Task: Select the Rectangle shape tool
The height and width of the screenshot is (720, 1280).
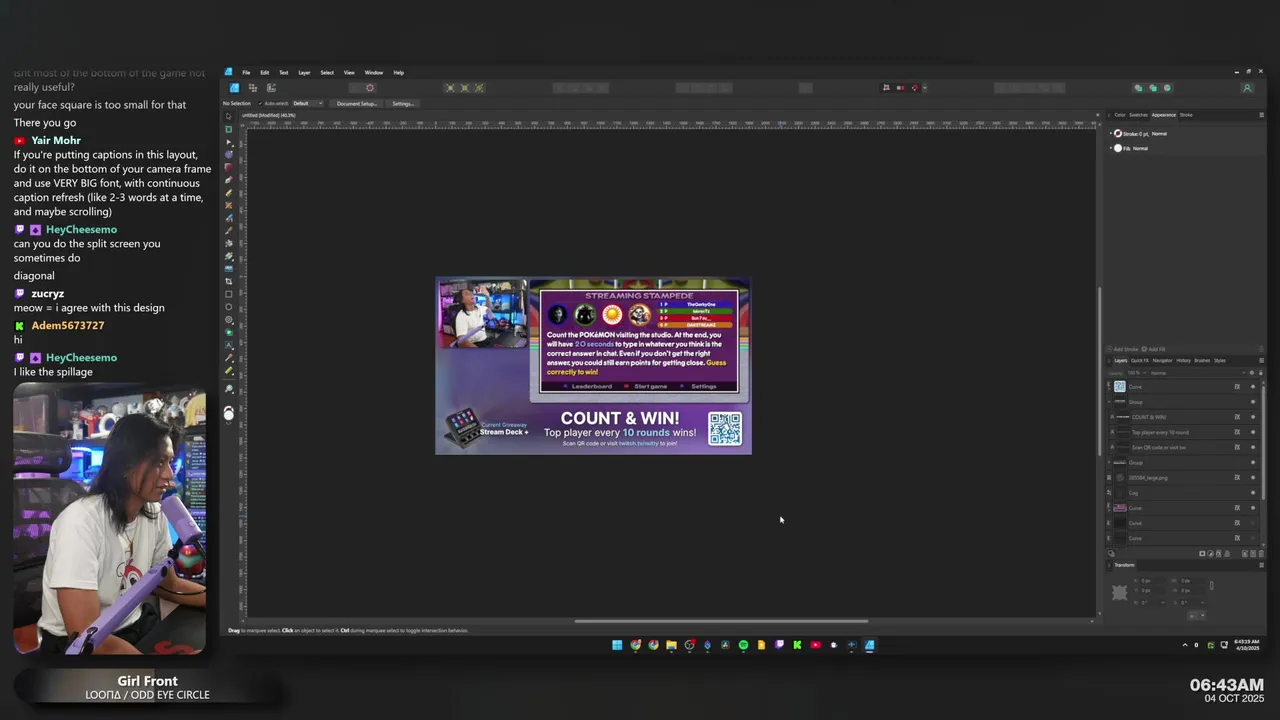Action: (229, 294)
